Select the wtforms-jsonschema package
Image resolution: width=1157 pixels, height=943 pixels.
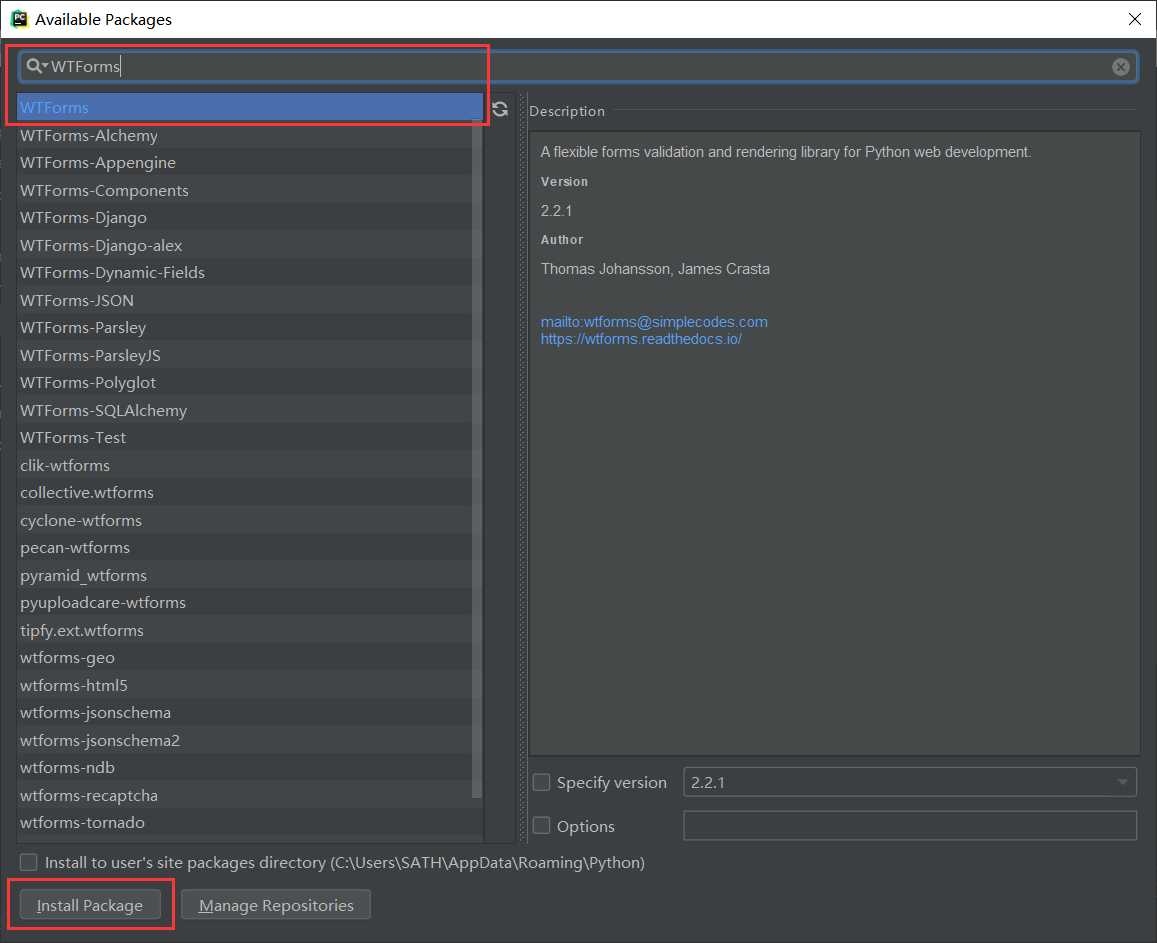[244, 712]
